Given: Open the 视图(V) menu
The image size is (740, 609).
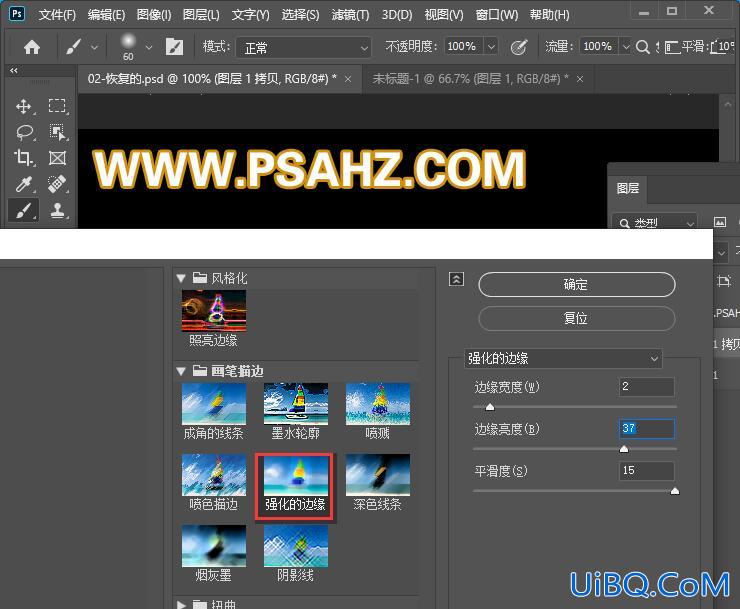Looking at the screenshot, I should tap(444, 15).
